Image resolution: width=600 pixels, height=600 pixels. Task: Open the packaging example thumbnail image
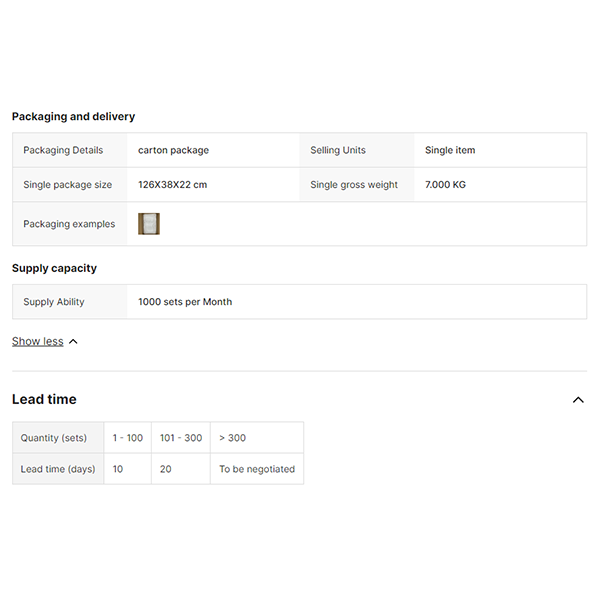[149, 224]
